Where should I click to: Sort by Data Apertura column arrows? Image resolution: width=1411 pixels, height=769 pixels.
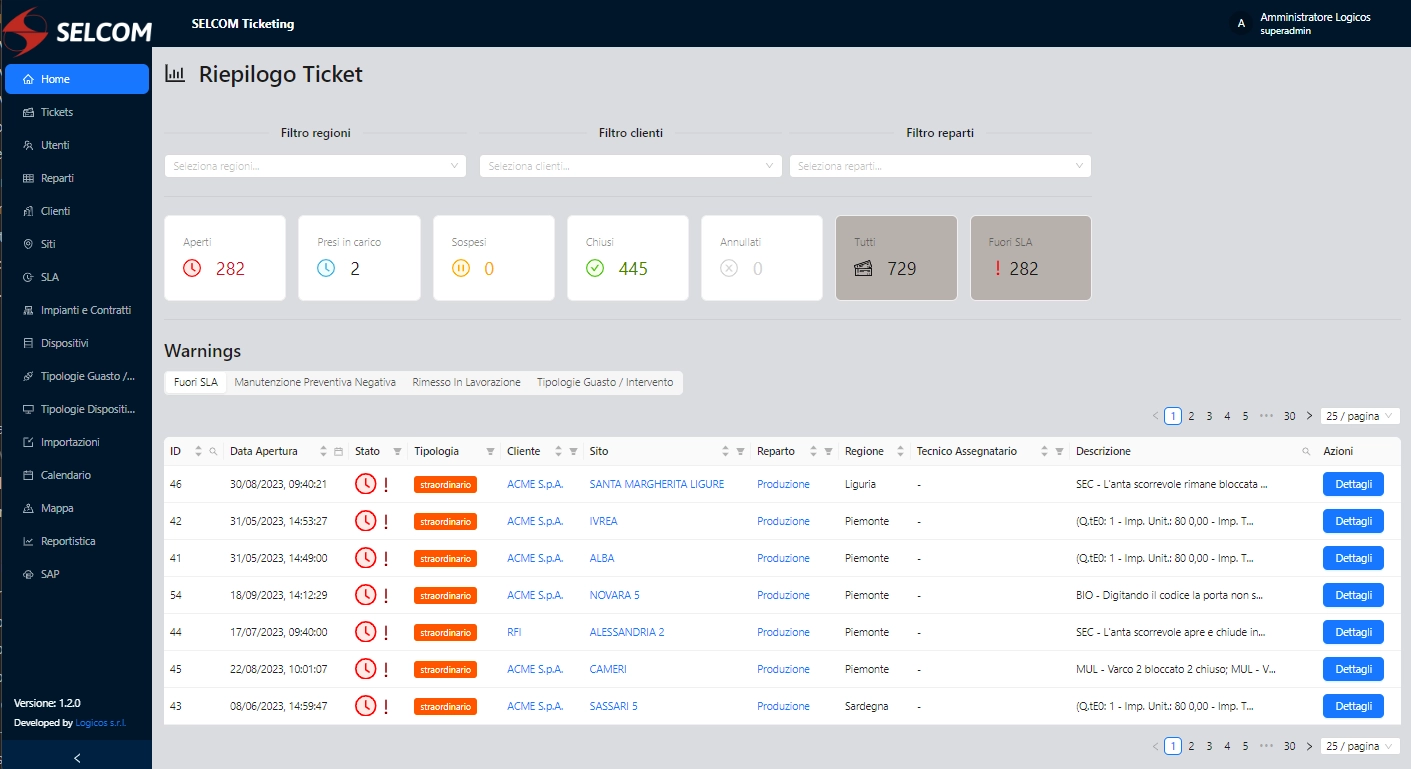tap(323, 452)
